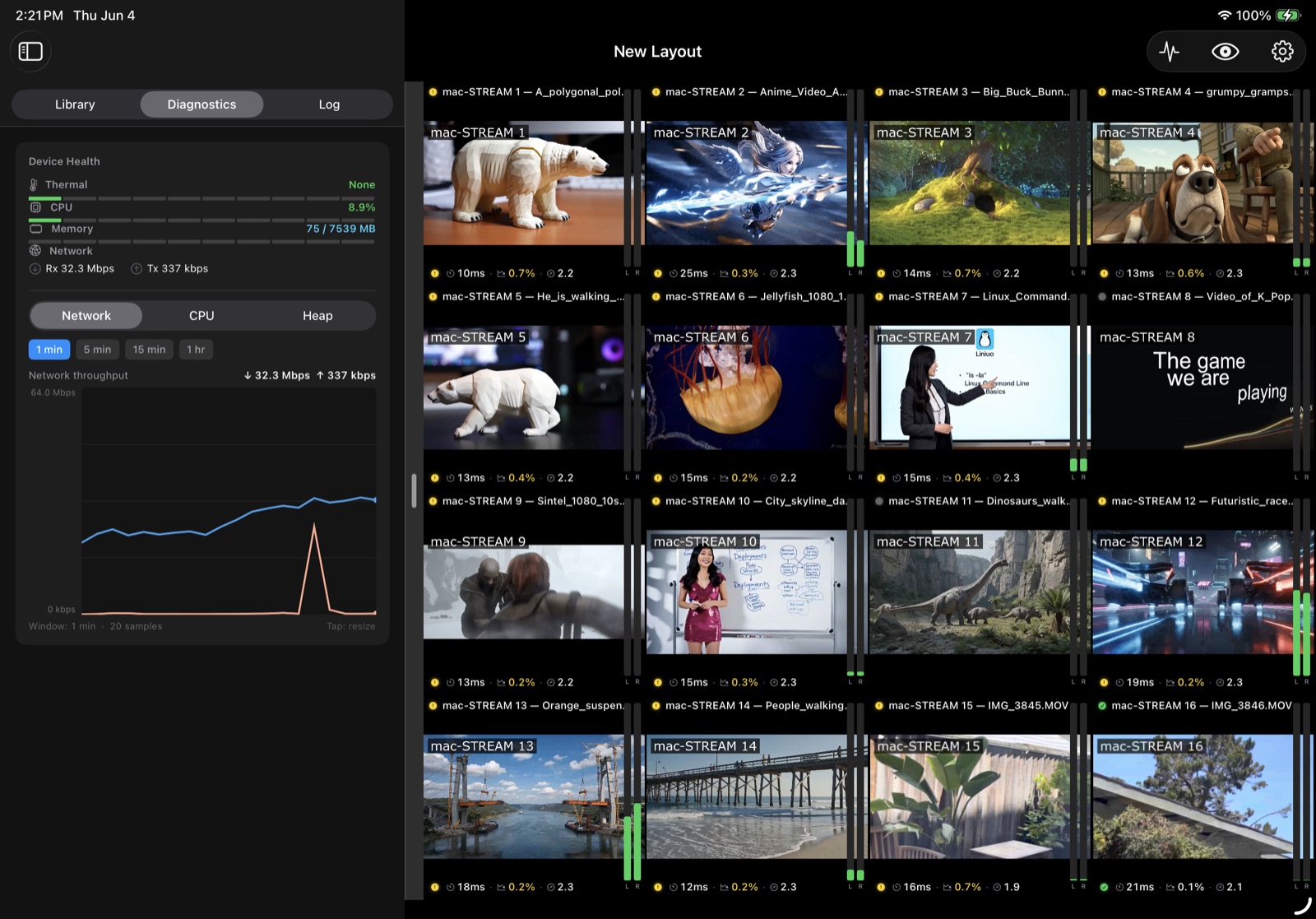Click the 0.1% loss icon of mac-STREAM 16

point(1170,887)
